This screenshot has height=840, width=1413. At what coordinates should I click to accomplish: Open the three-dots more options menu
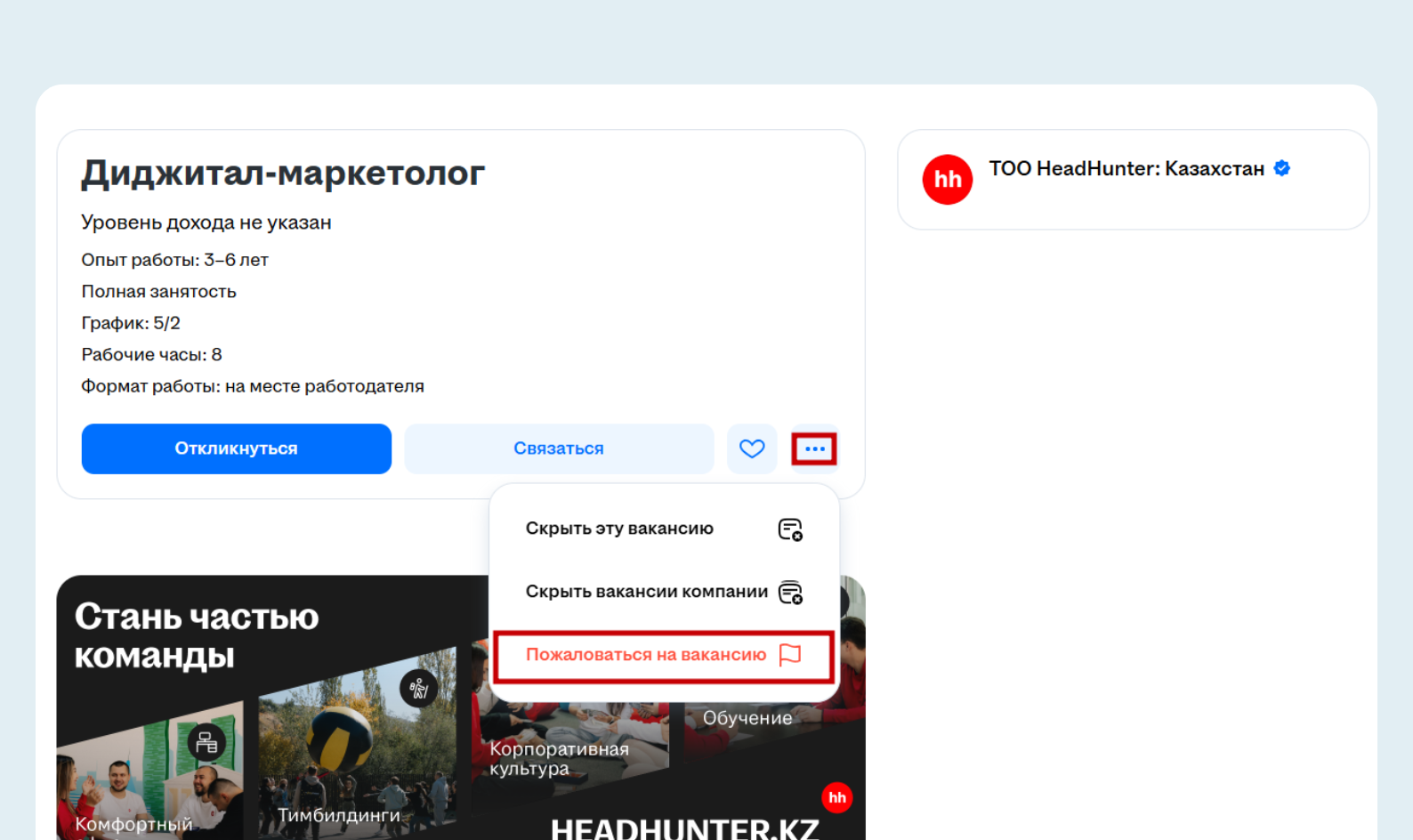(x=814, y=448)
